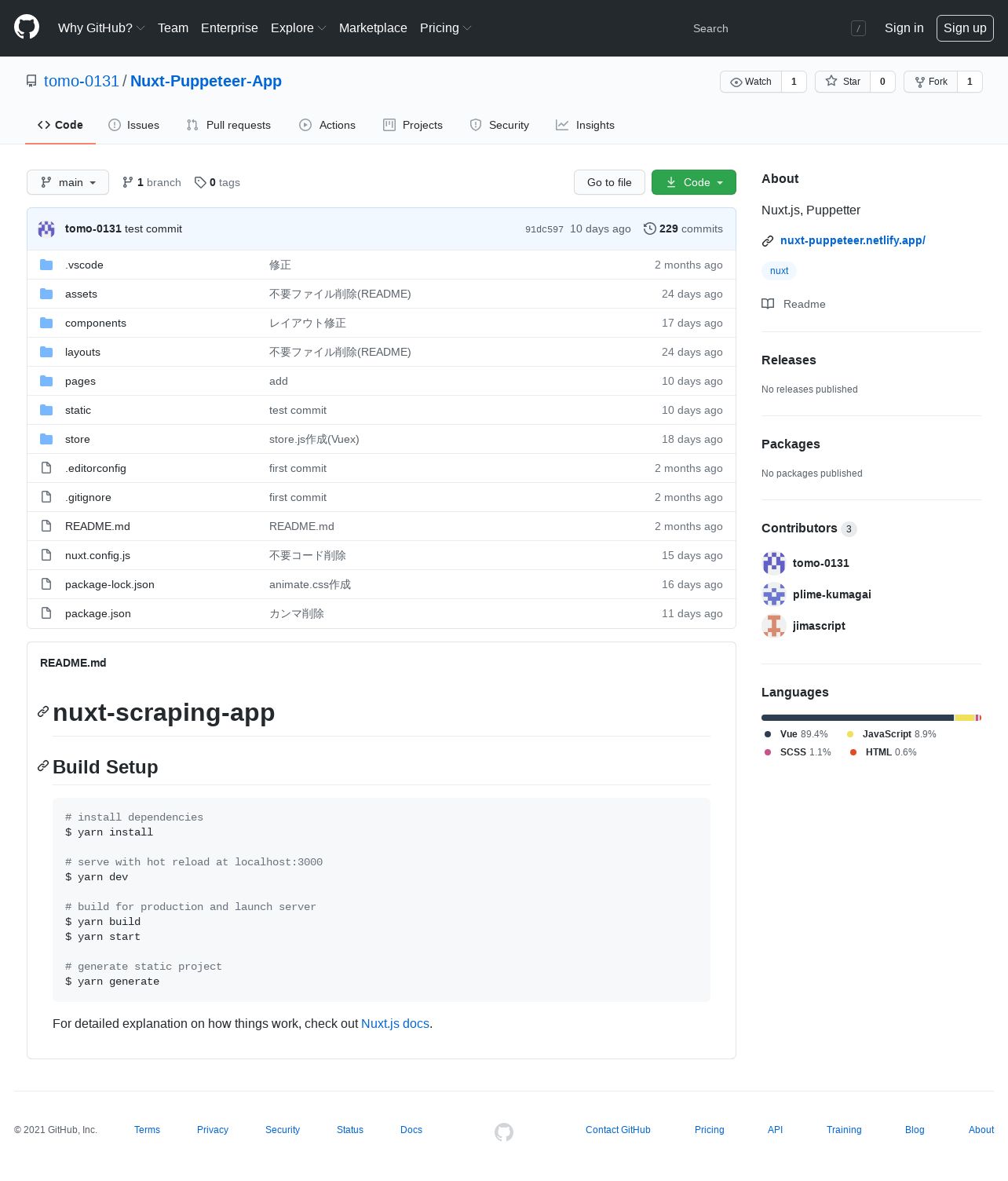The height and width of the screenshot is (1181, 1008).
Task: Click the Contributors heading link
Action: (809, 528)
